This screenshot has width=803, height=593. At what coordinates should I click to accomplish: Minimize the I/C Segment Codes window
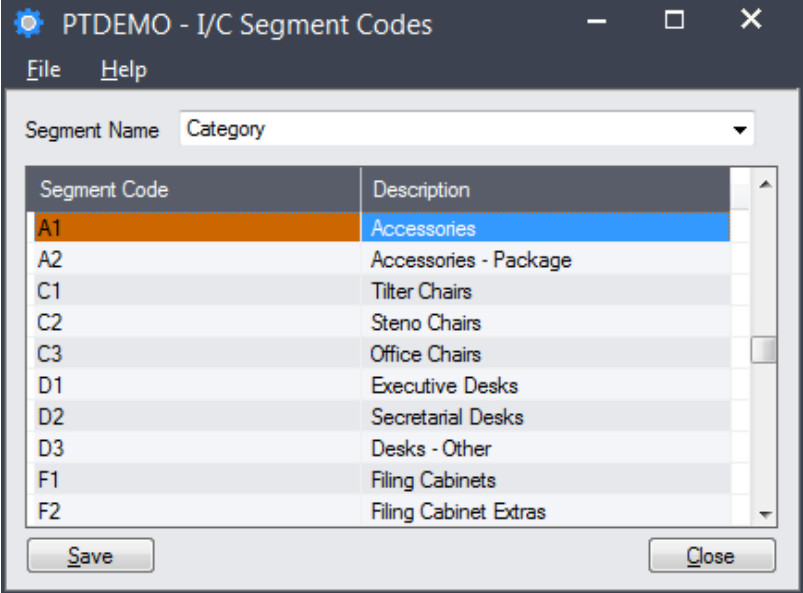(597, 21)
